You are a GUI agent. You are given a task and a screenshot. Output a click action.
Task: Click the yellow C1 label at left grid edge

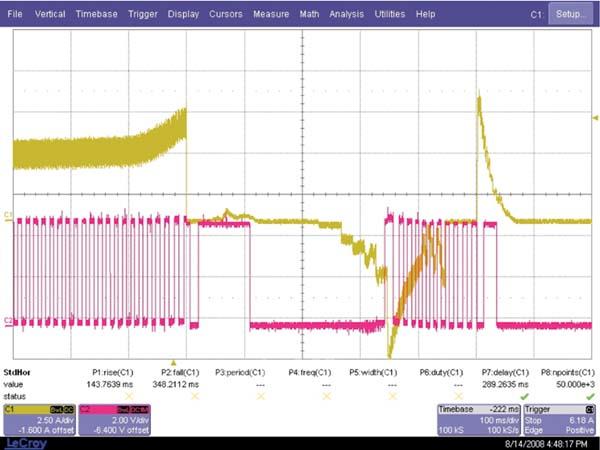[8, 215]
